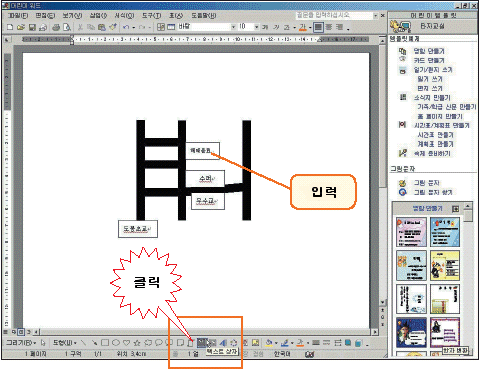Toggle bold text formatting
The height and width of the screenshot is (369, 480).
[265, 27]
